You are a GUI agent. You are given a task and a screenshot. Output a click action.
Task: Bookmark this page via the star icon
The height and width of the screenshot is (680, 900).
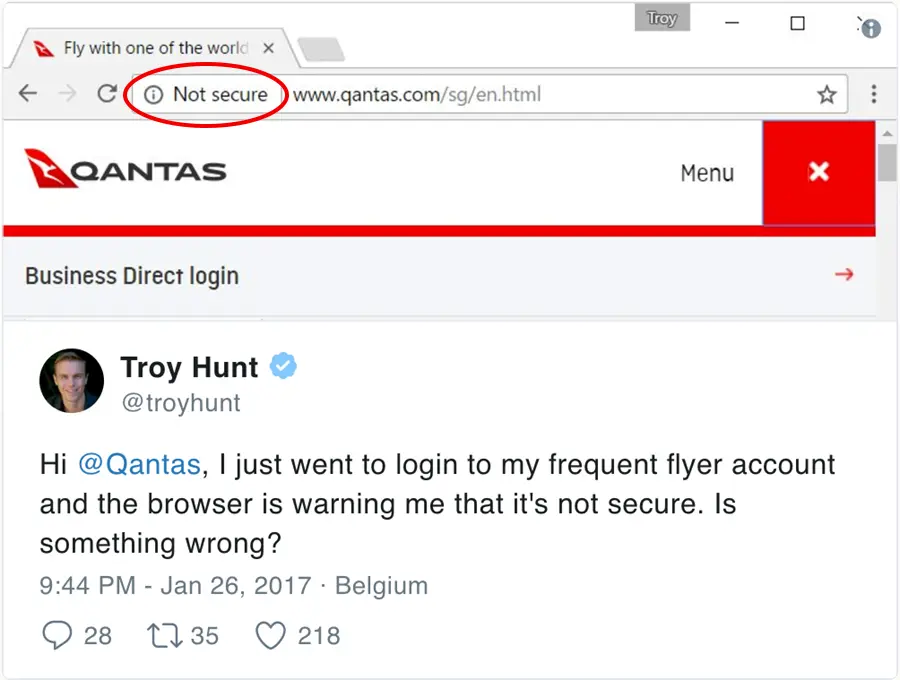click(x=827, y=94)
